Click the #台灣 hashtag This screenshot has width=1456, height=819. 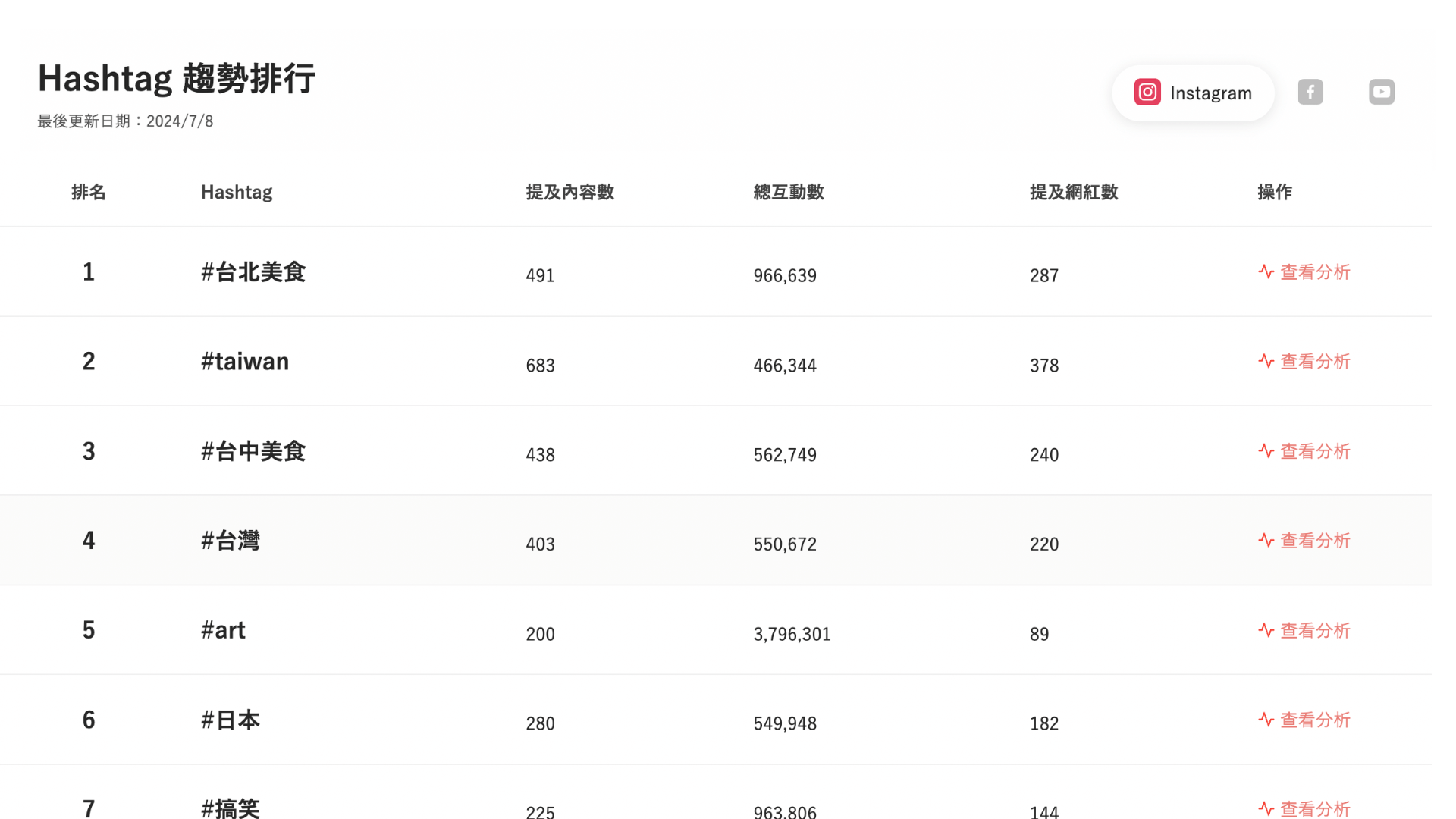pyautogui.click(x=231, y=541)
